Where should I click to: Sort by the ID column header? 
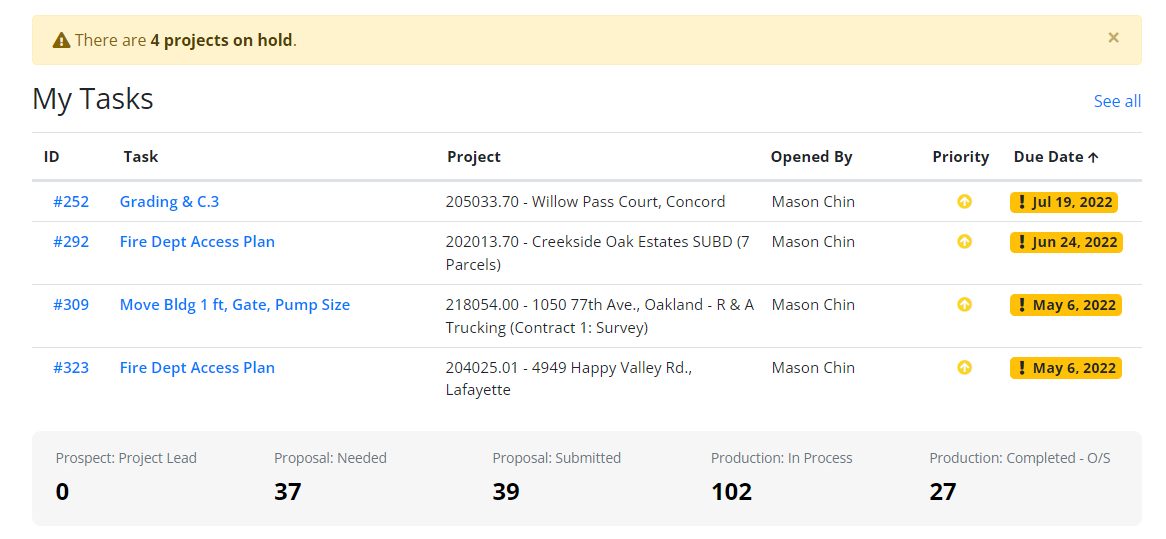pos(51,157)
